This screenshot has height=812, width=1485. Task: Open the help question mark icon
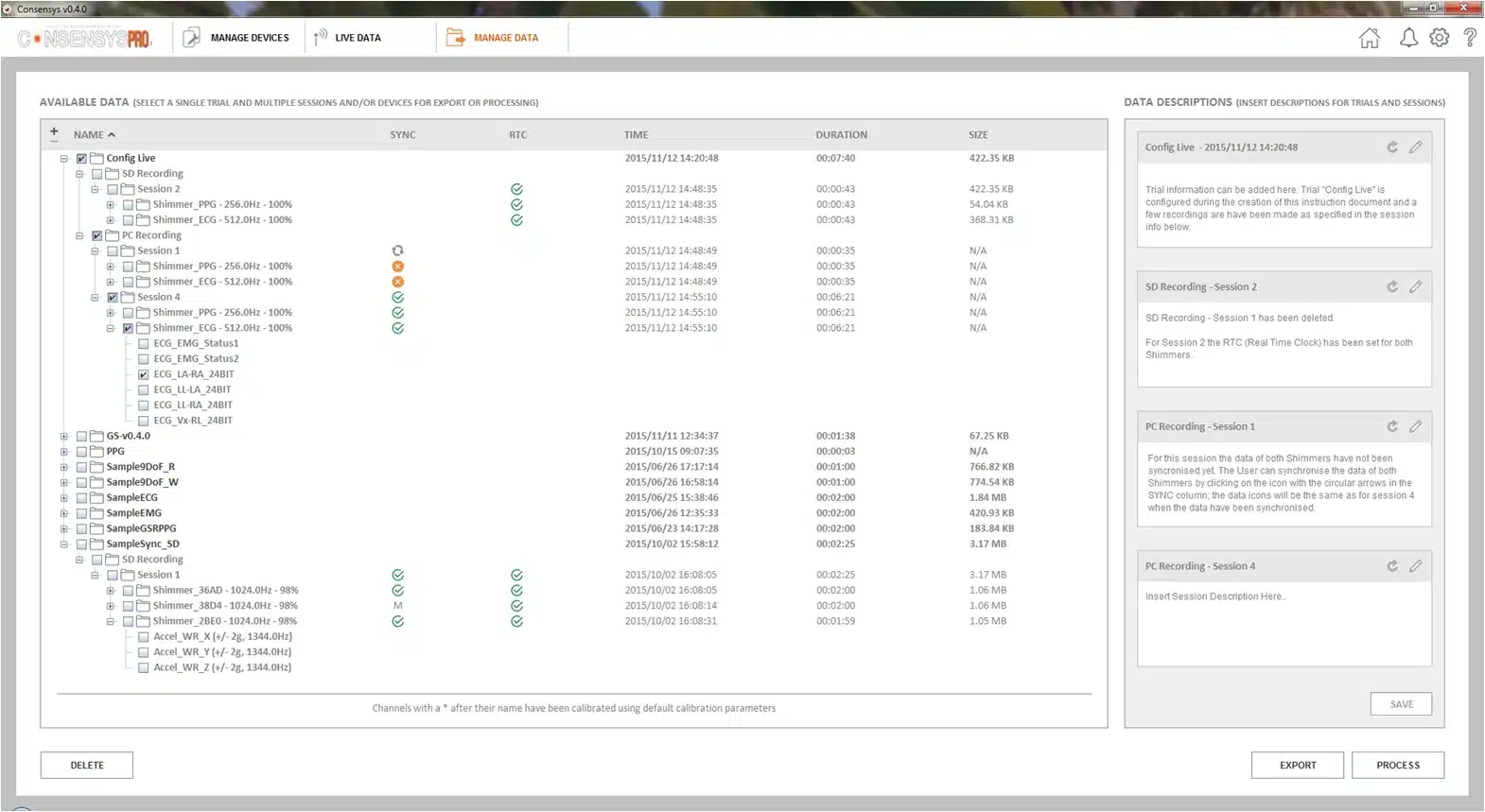pos(1470,38)
